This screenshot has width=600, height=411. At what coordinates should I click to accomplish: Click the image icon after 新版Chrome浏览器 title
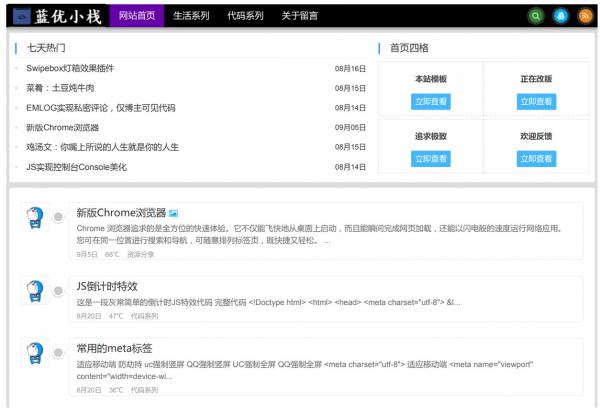click(x=174, y=213)
